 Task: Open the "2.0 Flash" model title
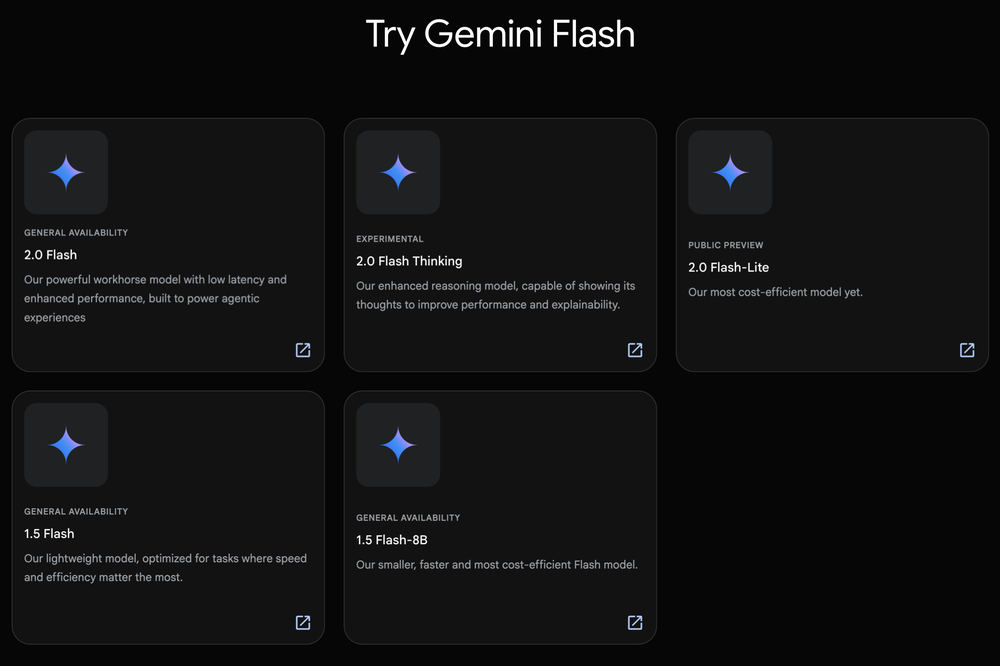[x=50, y=255]
